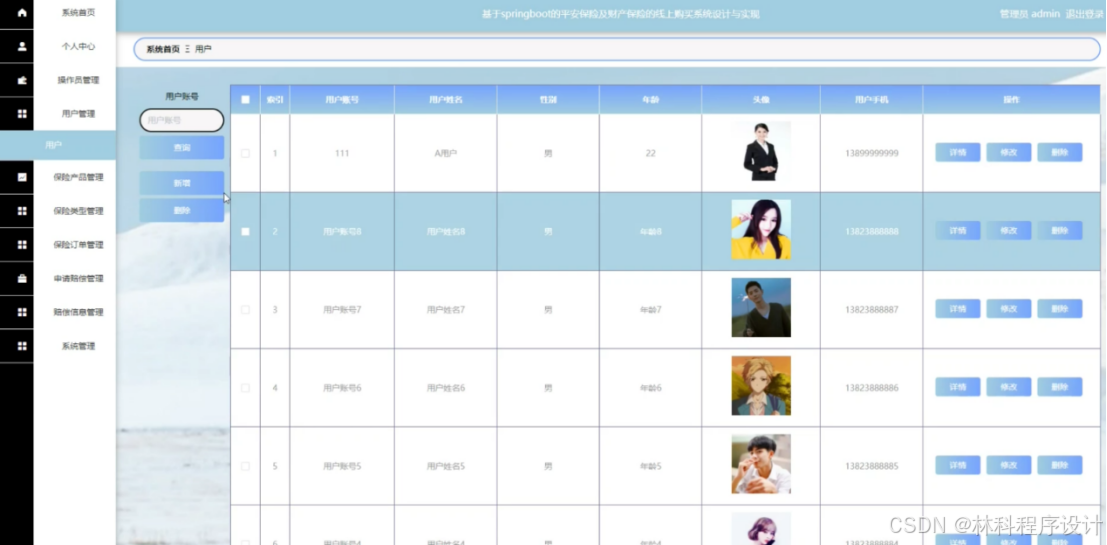Toggle the select-all checkbox in table header
Screen dimensions: 1107x545
coord(245,100)
